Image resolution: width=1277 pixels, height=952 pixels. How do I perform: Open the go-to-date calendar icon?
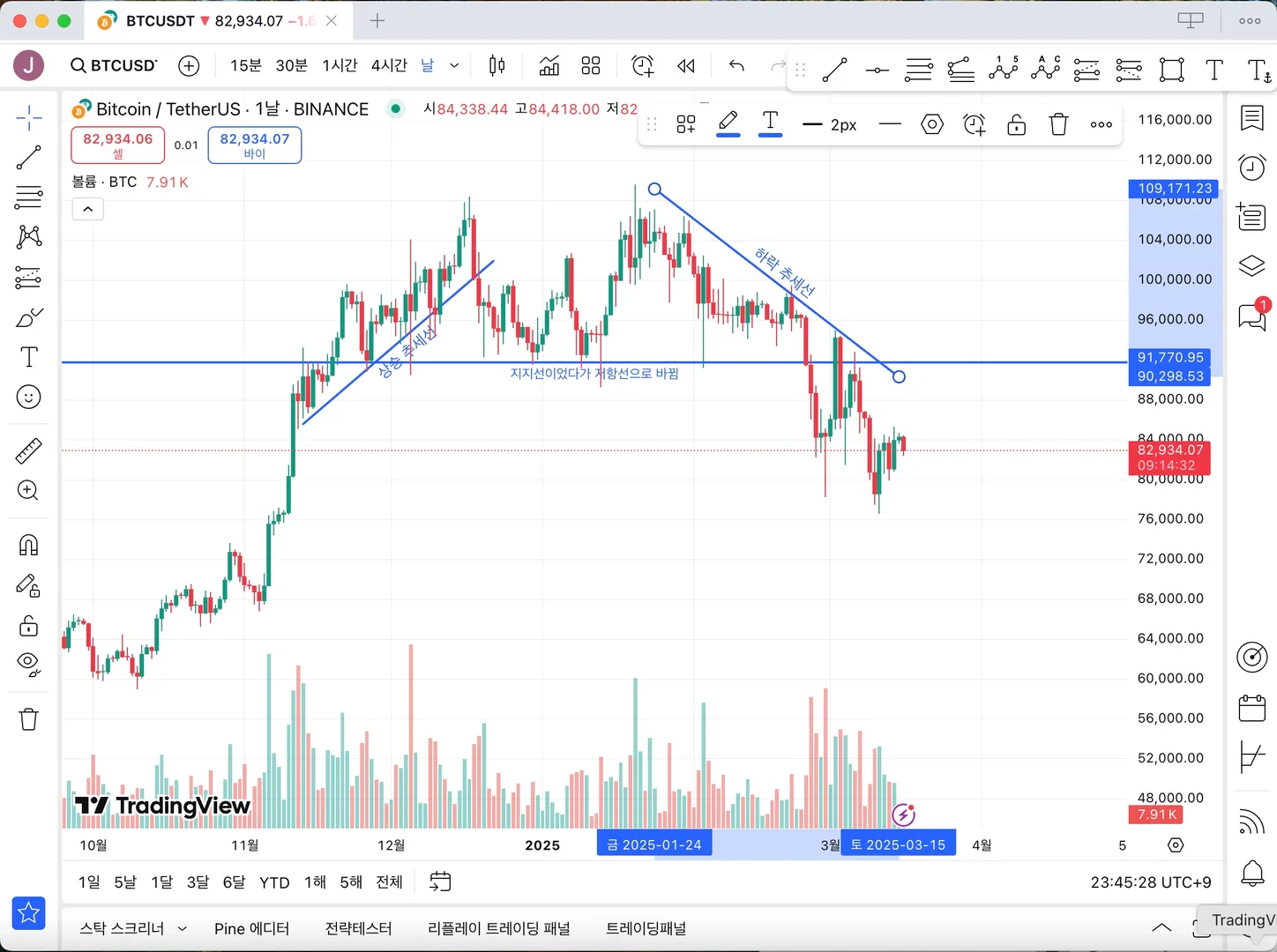click(440, 881)
